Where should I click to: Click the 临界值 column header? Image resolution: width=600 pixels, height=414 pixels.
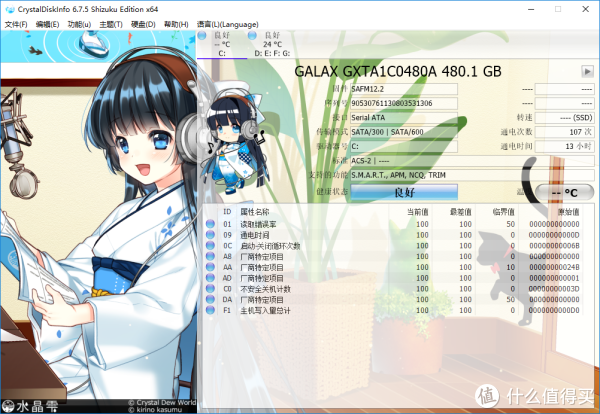[x=504, y=212]
